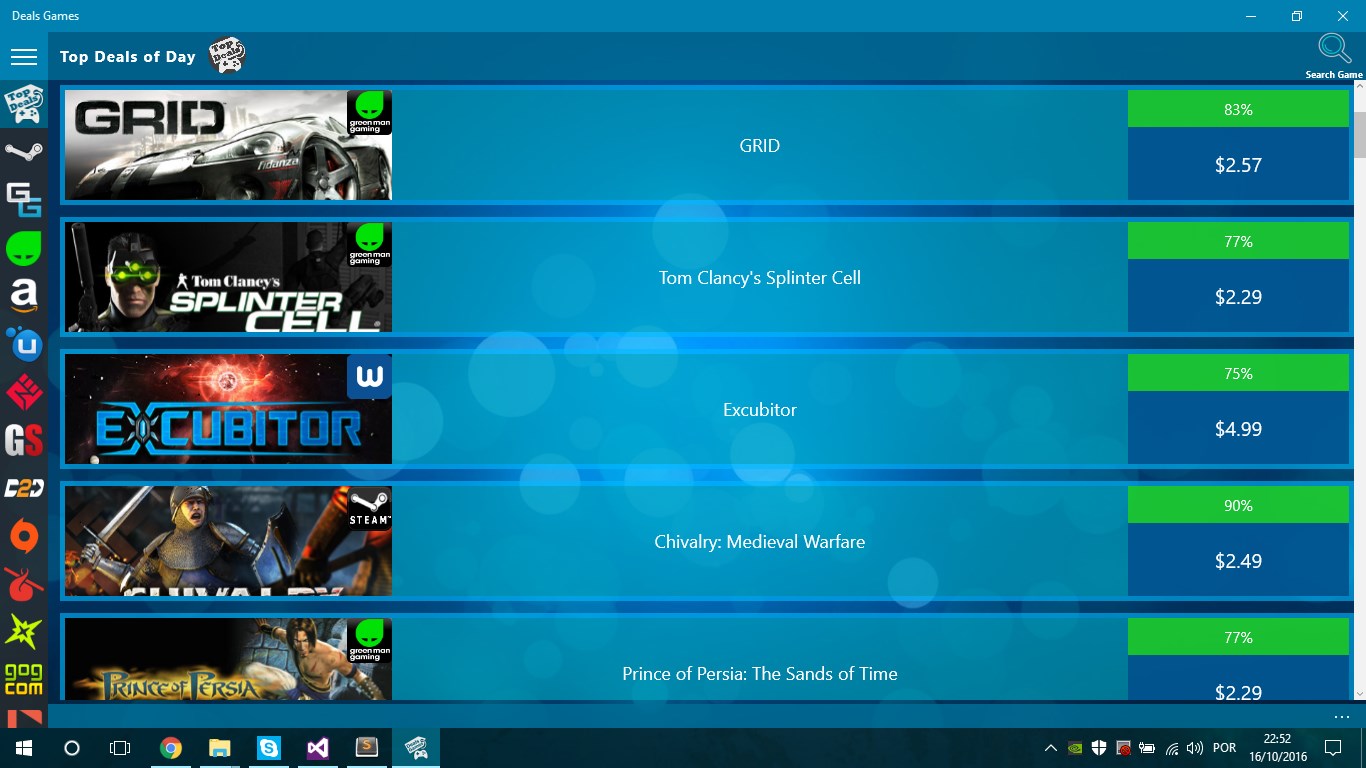
Task: Click the 77% badge for Prince of Persia
Action: click(1238, 637)
